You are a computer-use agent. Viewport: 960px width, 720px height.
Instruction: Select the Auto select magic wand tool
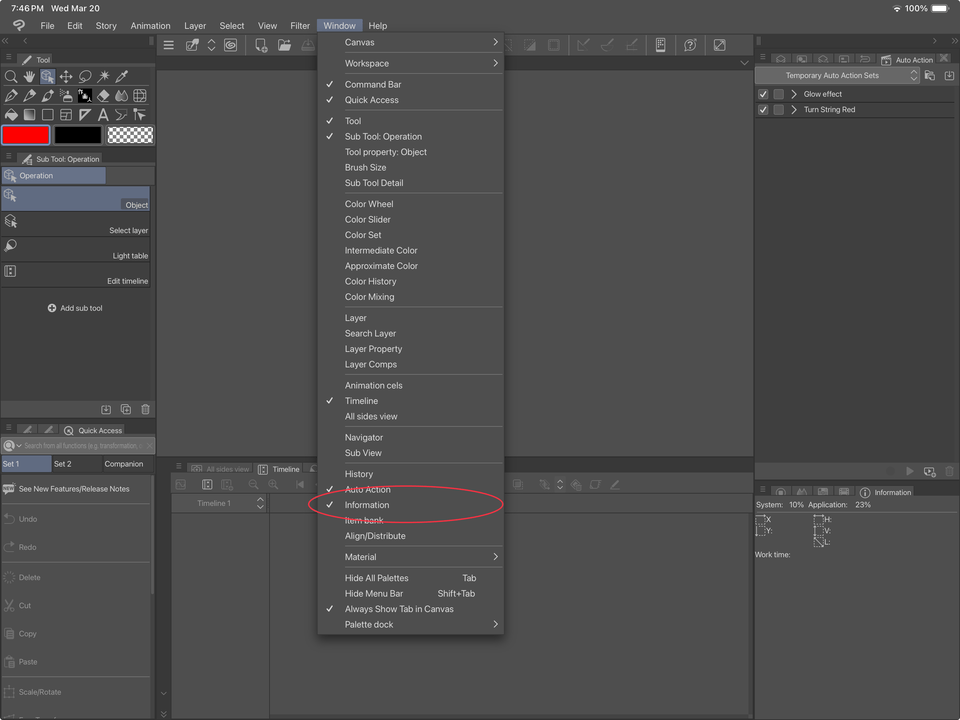pyautogui.click(x=103, y=77)
